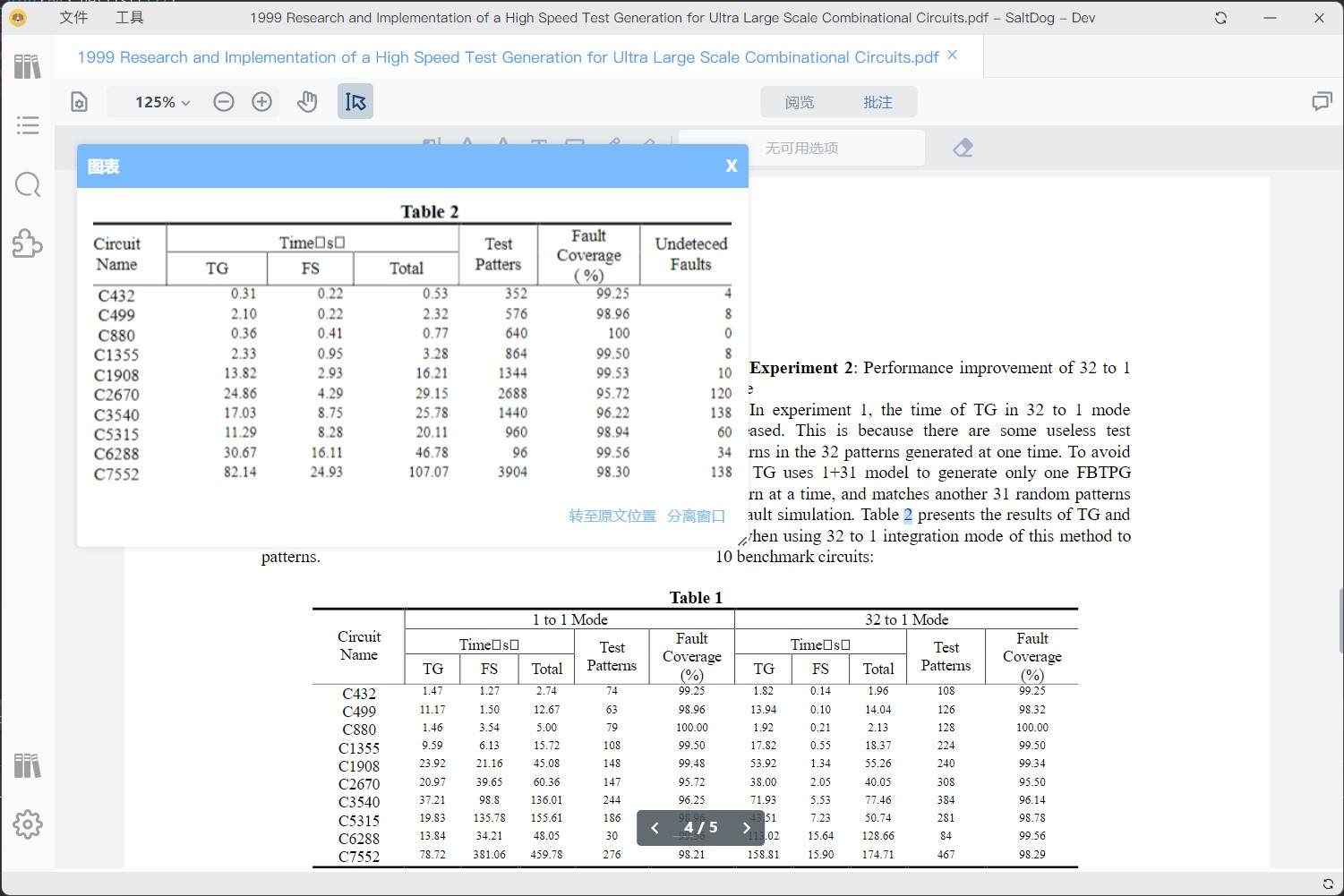Click 分离窗口 link

(x=696, y=516)
